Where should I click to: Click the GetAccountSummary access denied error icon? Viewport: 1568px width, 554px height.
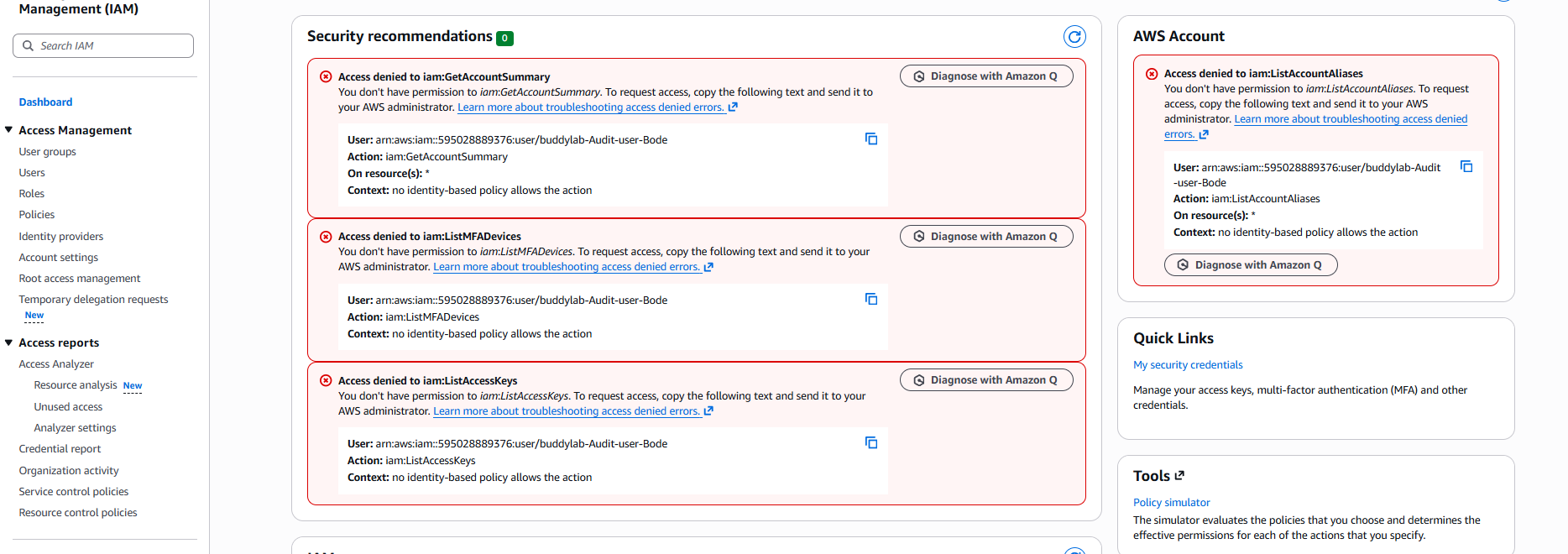click(x=326, y=76)
